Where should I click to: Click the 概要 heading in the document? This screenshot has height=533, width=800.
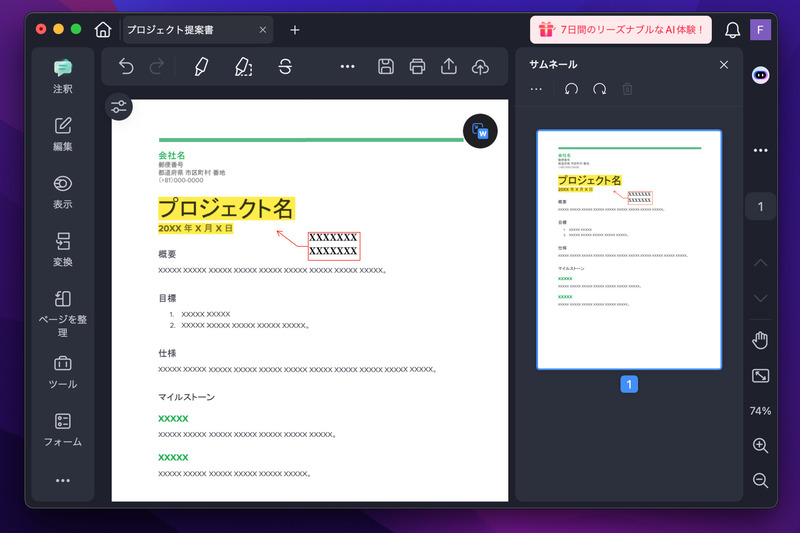click(167, 254)
